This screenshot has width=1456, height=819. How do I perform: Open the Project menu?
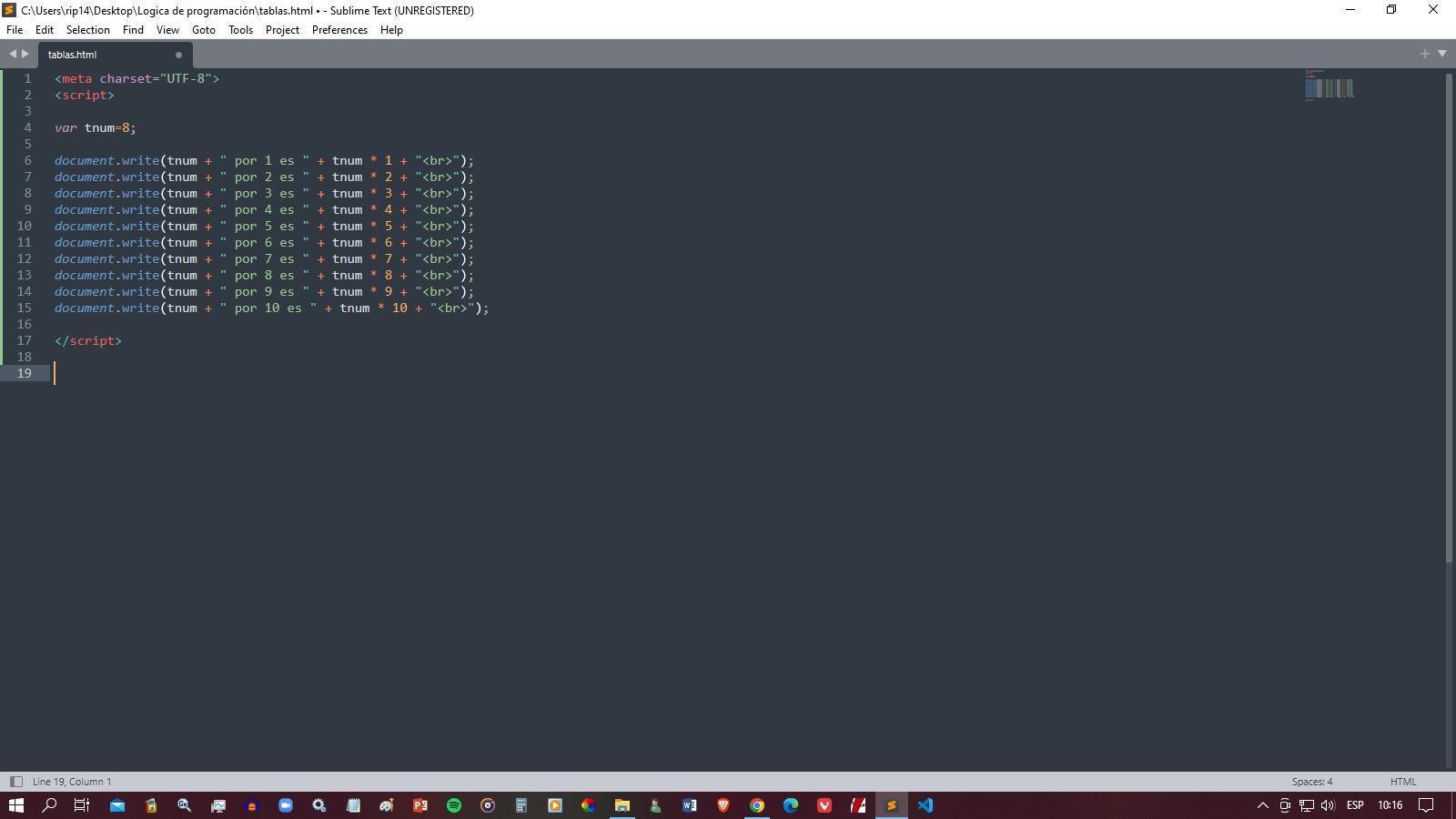tap(282, 30)
